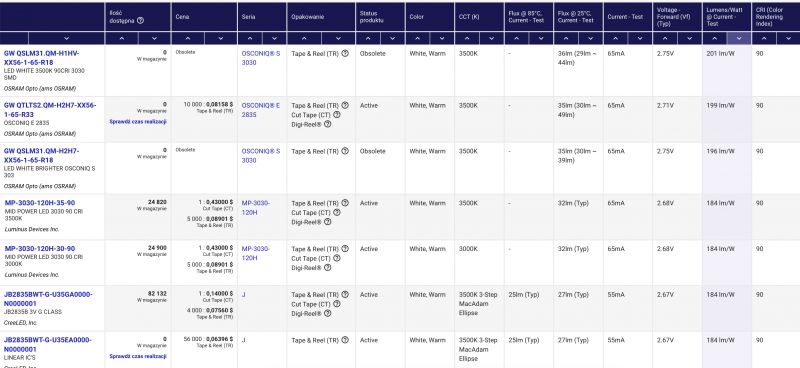Sort CCT (K) column ascending
The image size is (800, 368).
(467, 38)
